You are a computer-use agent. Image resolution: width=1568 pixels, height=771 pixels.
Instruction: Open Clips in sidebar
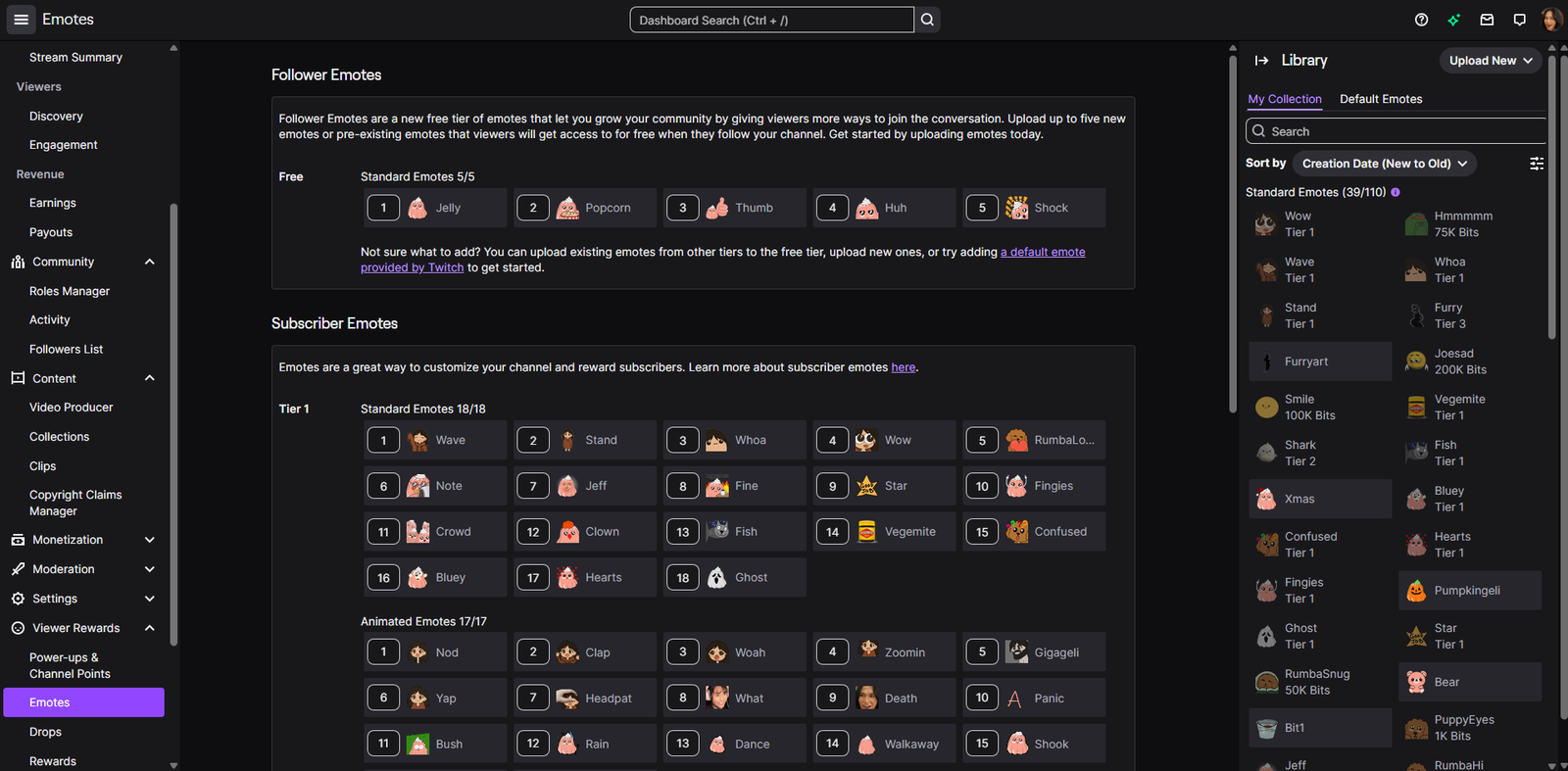click(43, 466)
